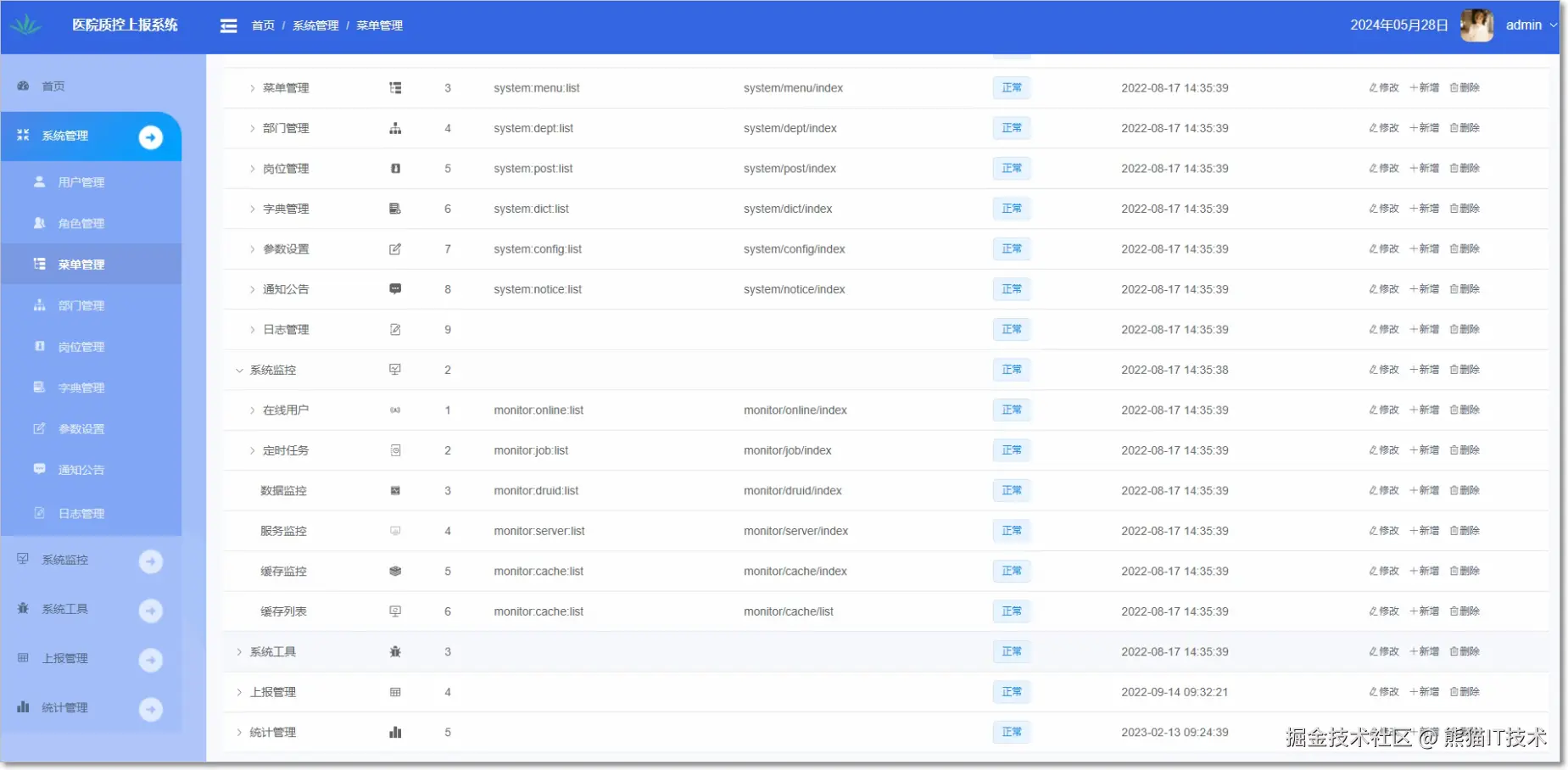Expand the 系统工具 table row chevron
This screenshot has height=770, width=1568.
(239, 652)
